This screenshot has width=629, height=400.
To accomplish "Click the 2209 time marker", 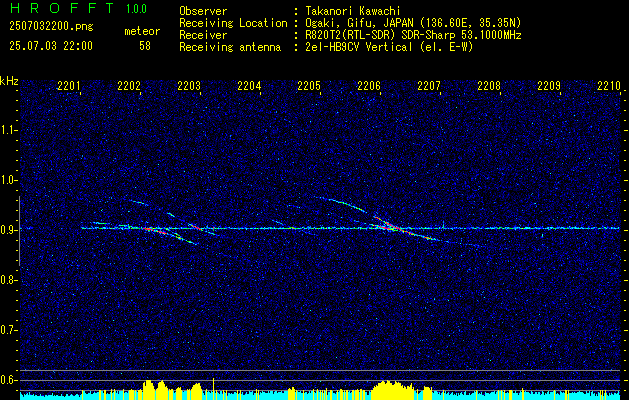I will pyautogui.click(x=549, y=85).
